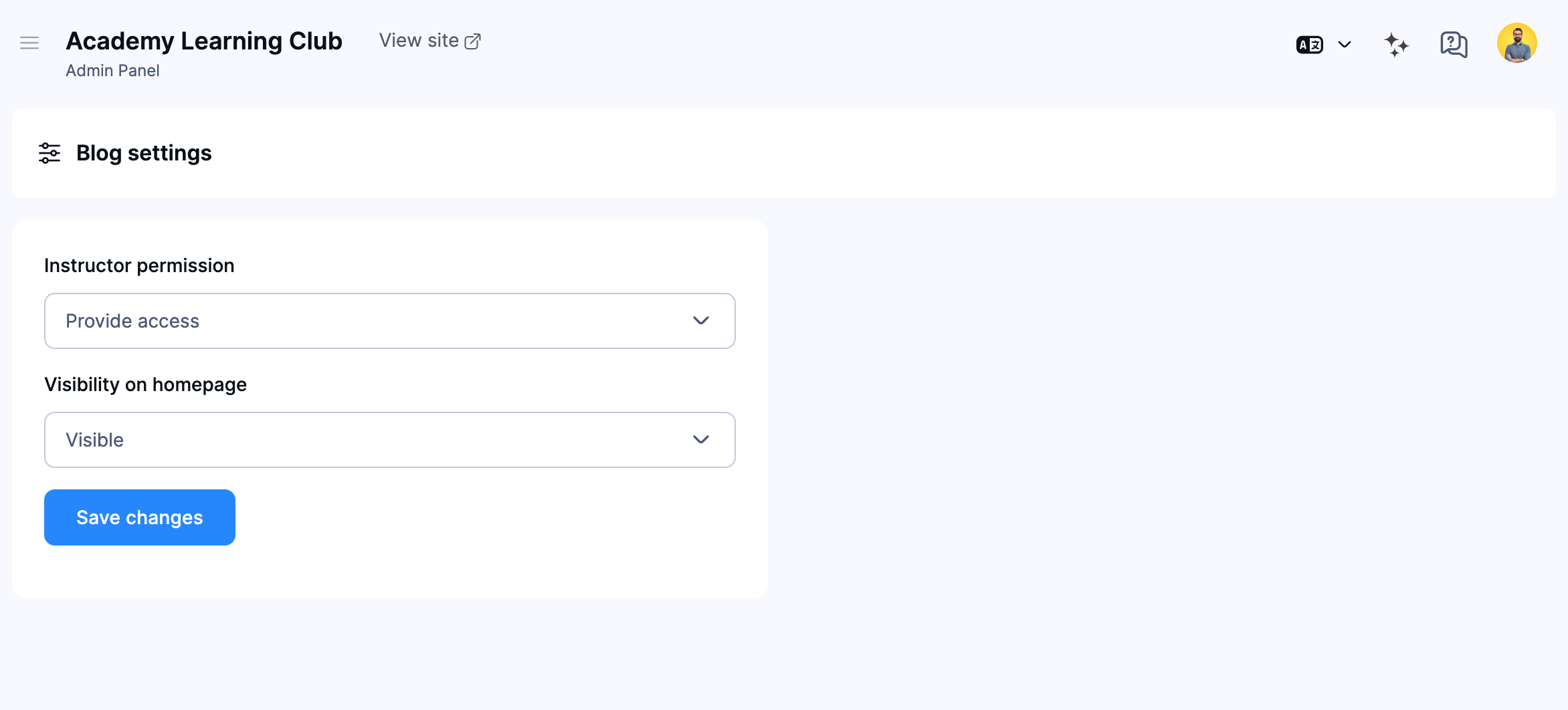Click the external link icon beside View site
The width and height of the screenshot is (1568, 710).
pos(474,40)
